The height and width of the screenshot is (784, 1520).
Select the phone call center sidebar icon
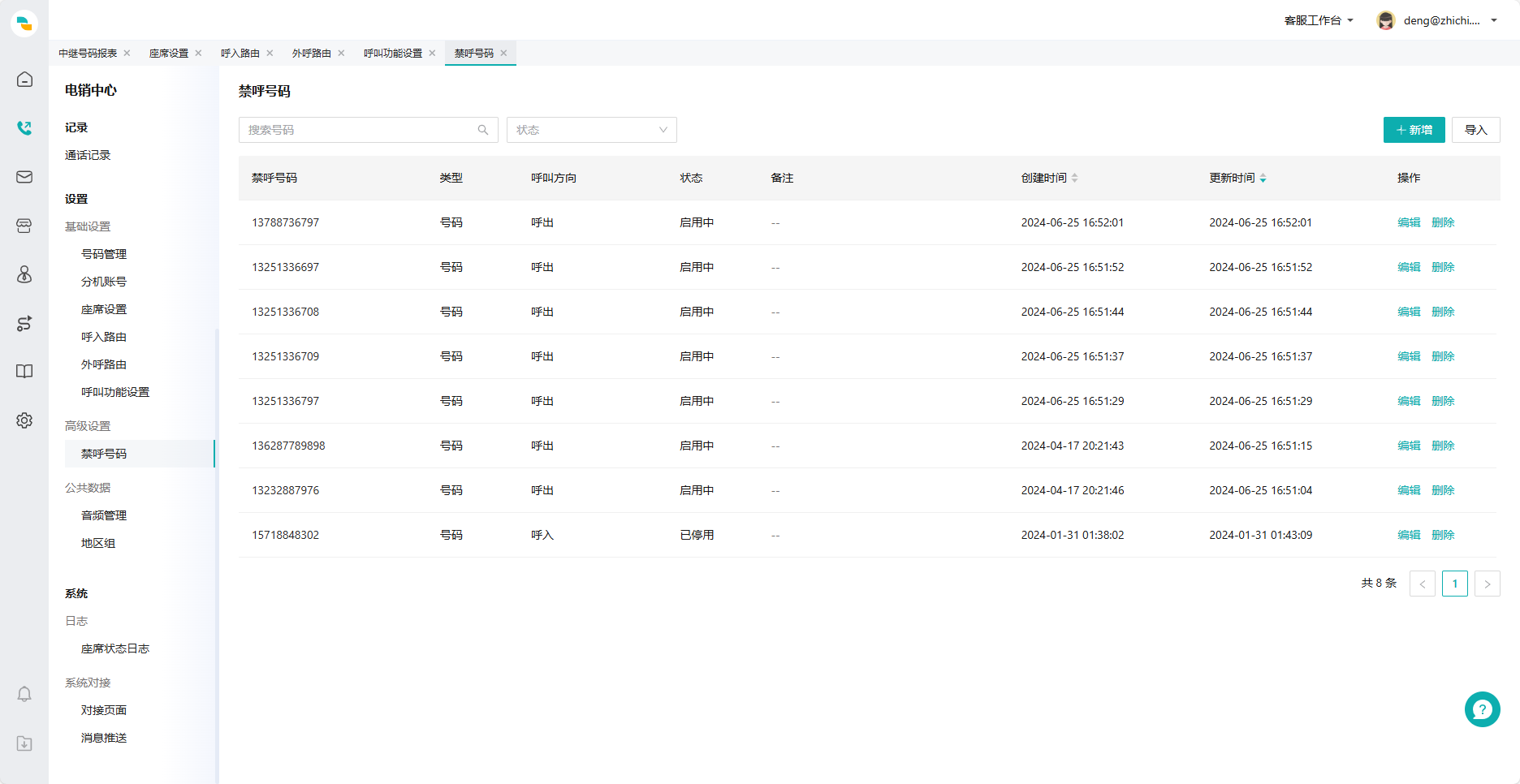pyautogui.click(x=24, y=128)
